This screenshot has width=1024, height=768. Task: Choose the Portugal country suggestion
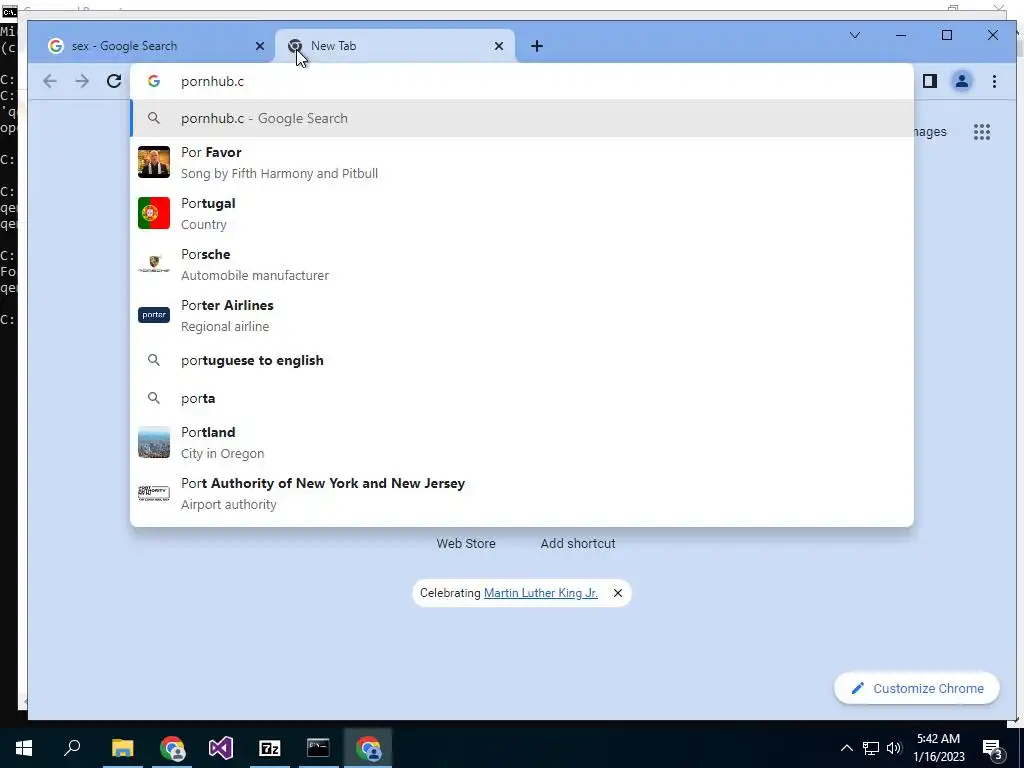click(522, 213)
